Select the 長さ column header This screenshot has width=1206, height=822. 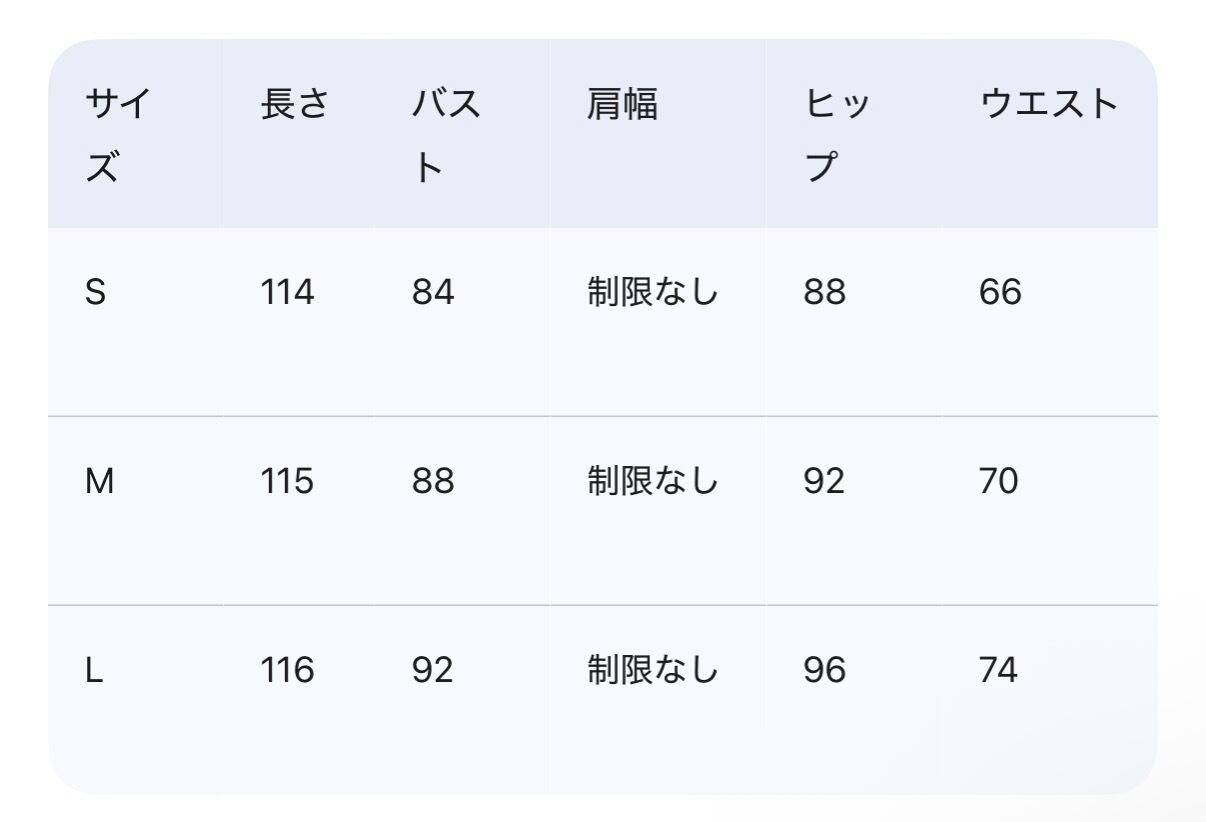point(295,104)
